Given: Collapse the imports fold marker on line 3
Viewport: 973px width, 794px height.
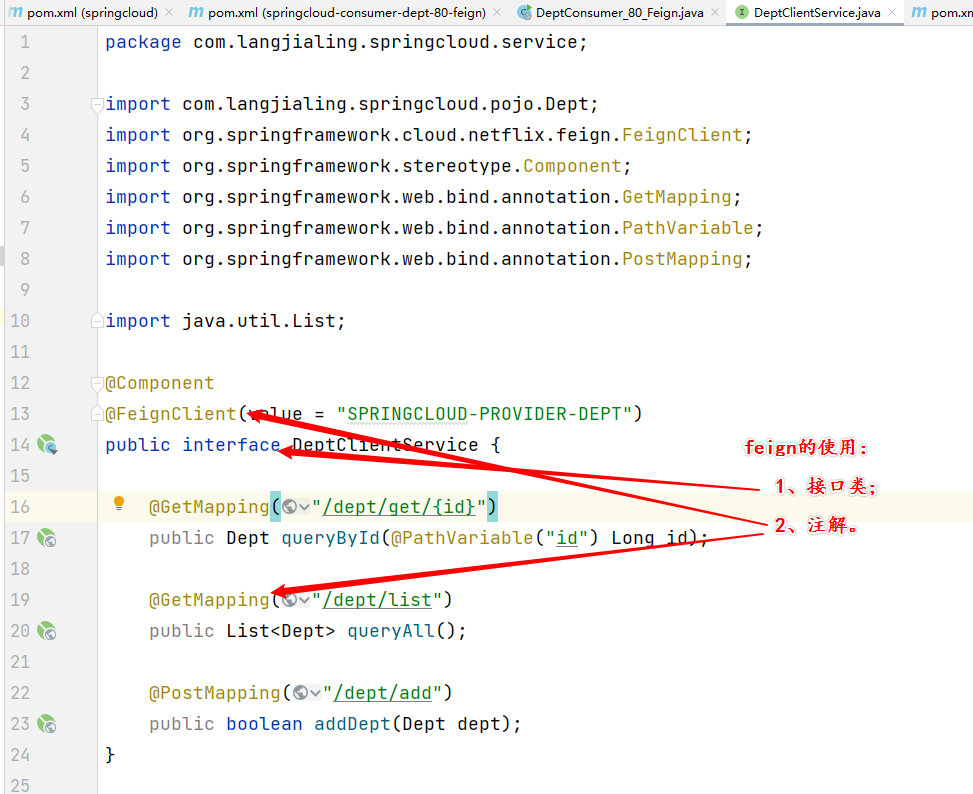Looking at the screenshot, I should (x=97, y=104).
